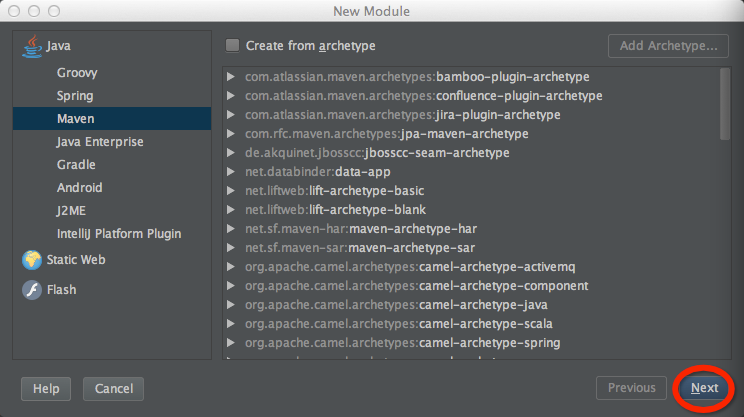Click the Java coffee cup icon
Image resolution: width=744 pixels, height=417 pixels.
tap(32, 46)
